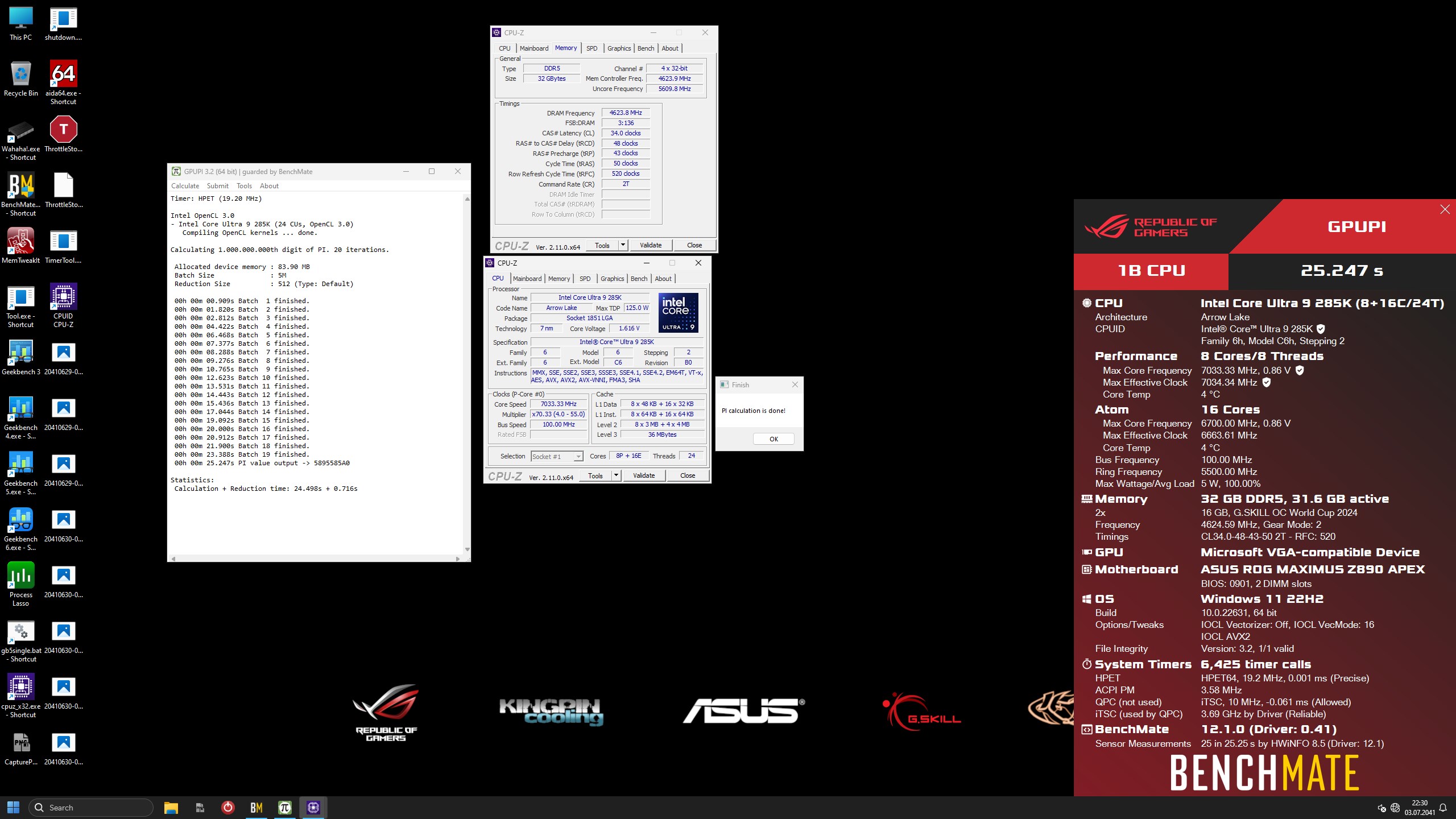Switch to SPD tab in upper CPU-Z
Viewport: 1456px width, 819px height.
coord(591,48)
